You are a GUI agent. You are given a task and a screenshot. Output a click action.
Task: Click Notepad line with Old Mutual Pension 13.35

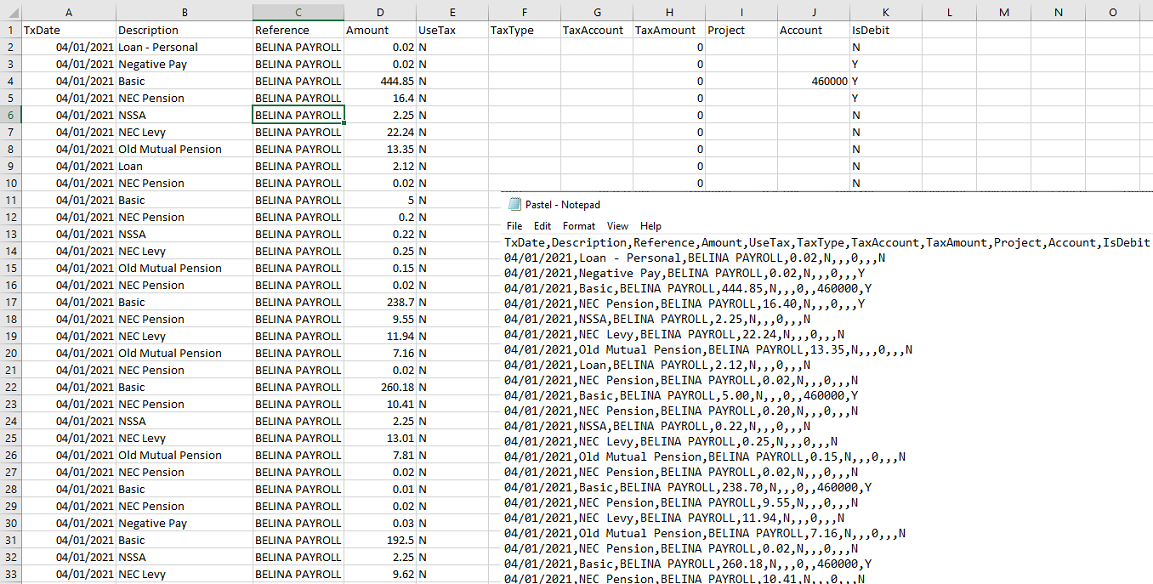[x=708, y=349]
